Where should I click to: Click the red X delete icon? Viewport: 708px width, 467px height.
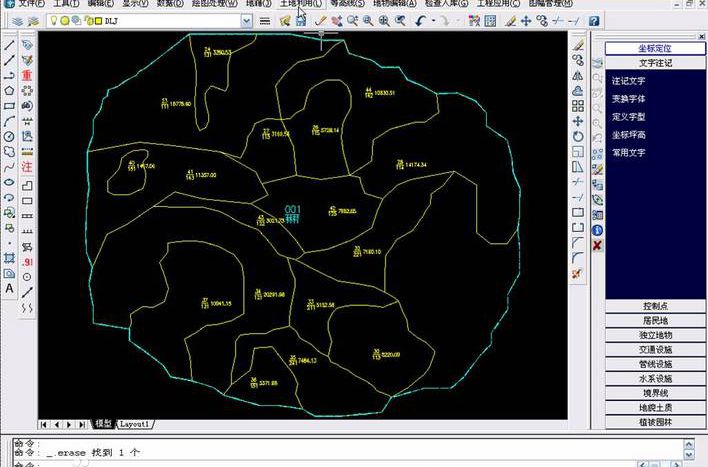pyautogui.click(x=597, y=245)
